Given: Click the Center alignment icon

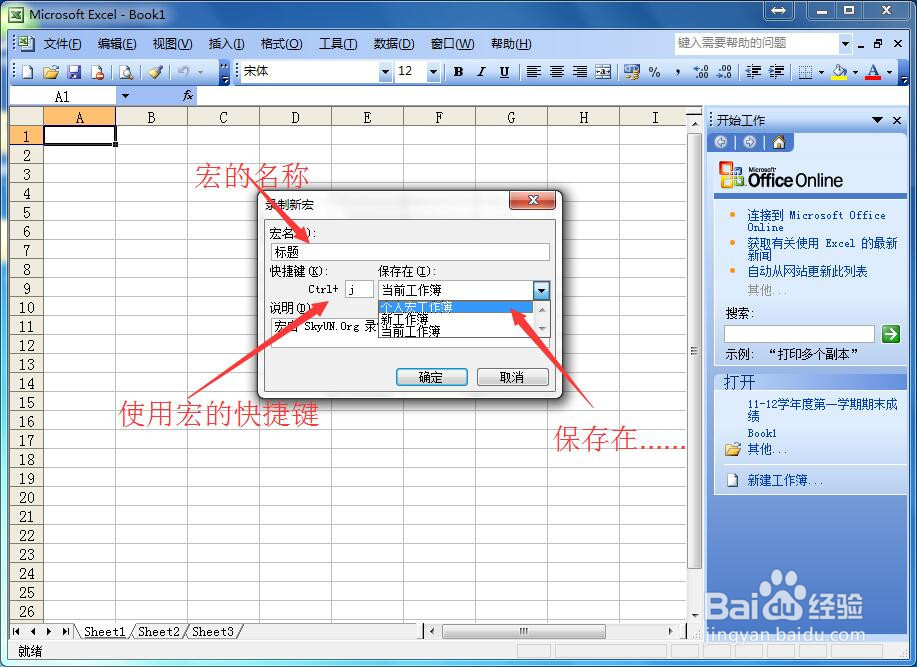Looking at the screenshot, I should pyautogui.click(x=557, y=72).
